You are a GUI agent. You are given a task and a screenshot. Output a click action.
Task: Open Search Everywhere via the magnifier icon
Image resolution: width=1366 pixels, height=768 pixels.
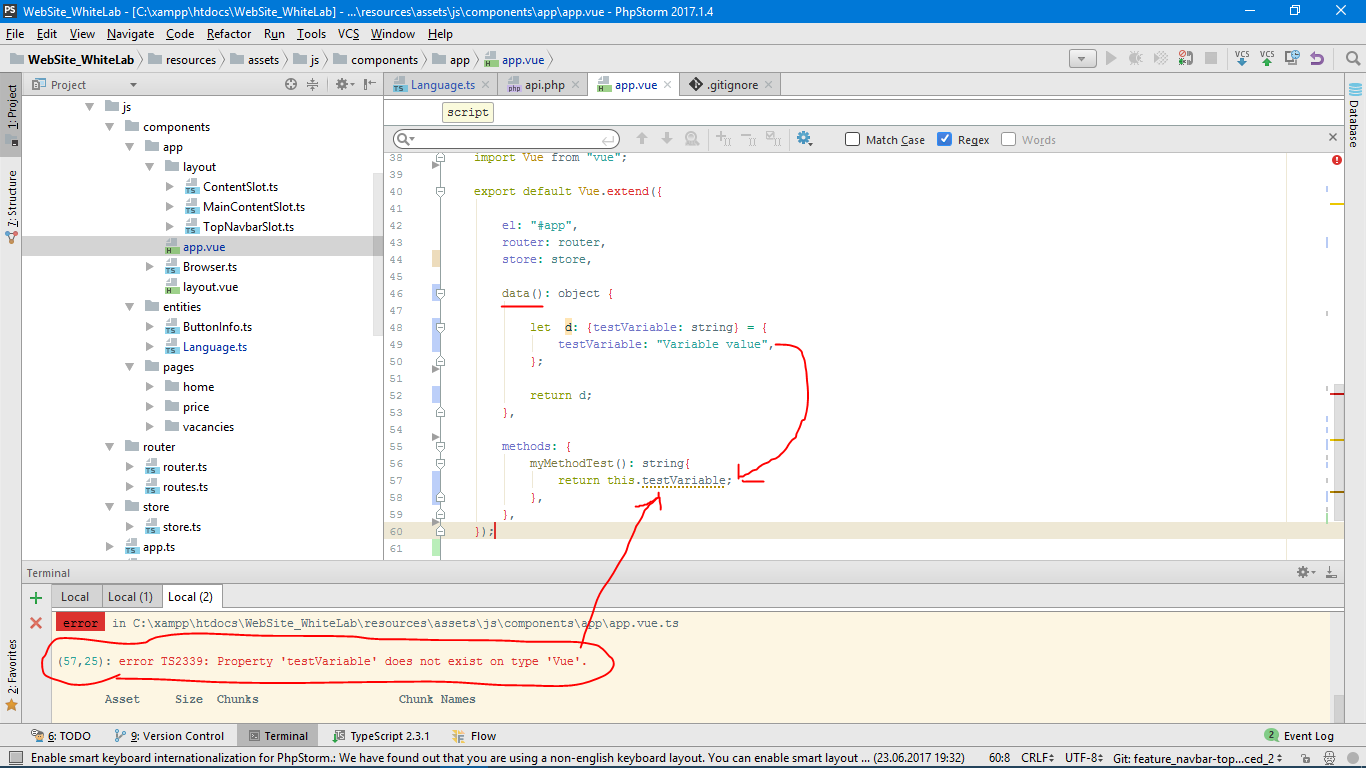[x=1352, y=58]
